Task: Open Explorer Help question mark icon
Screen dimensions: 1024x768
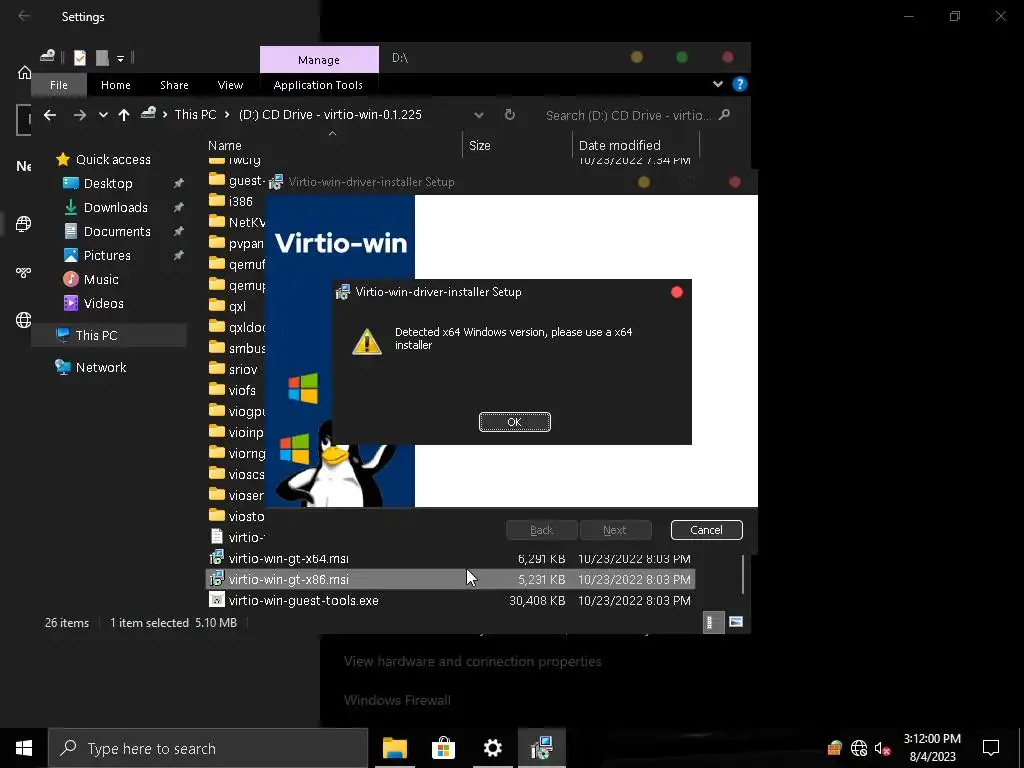Action: click(739, 84)
